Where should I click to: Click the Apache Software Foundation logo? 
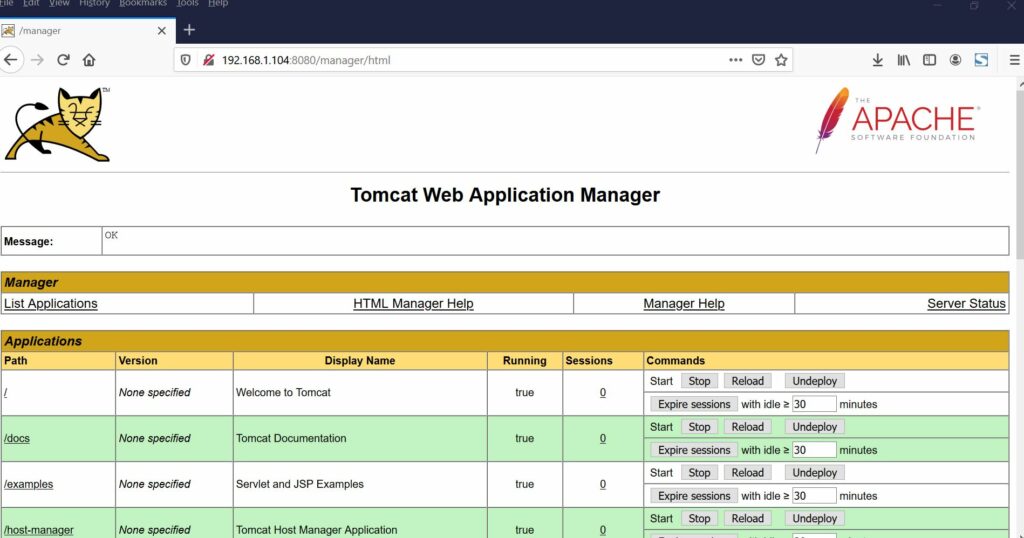(x=897, y=121)
